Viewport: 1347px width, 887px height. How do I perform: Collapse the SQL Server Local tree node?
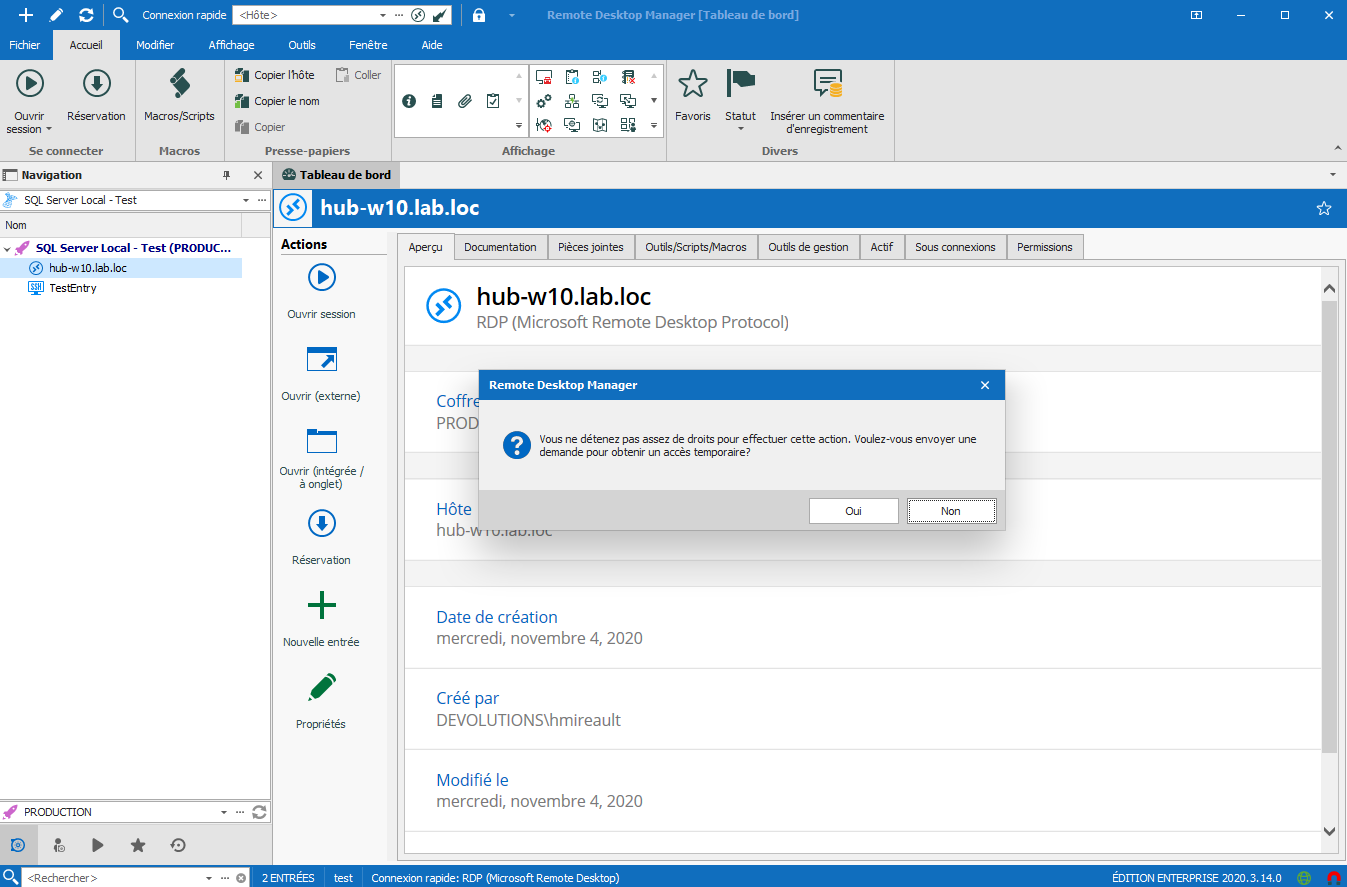click(8, 248)
